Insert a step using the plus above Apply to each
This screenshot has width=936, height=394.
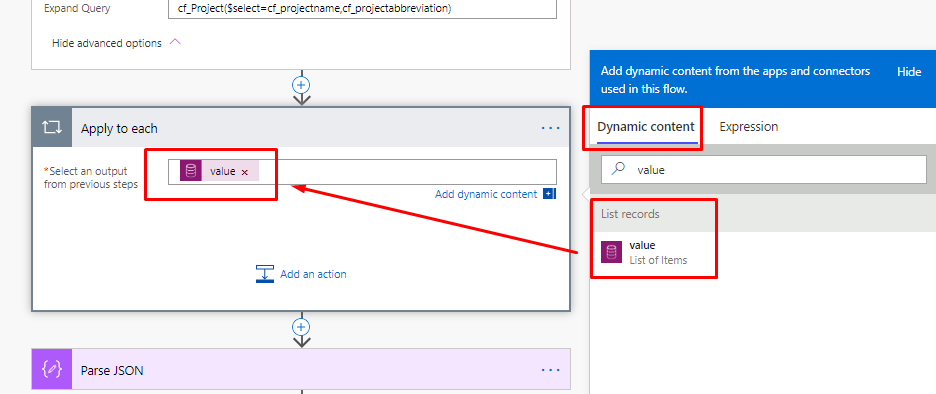pos(301,85)
